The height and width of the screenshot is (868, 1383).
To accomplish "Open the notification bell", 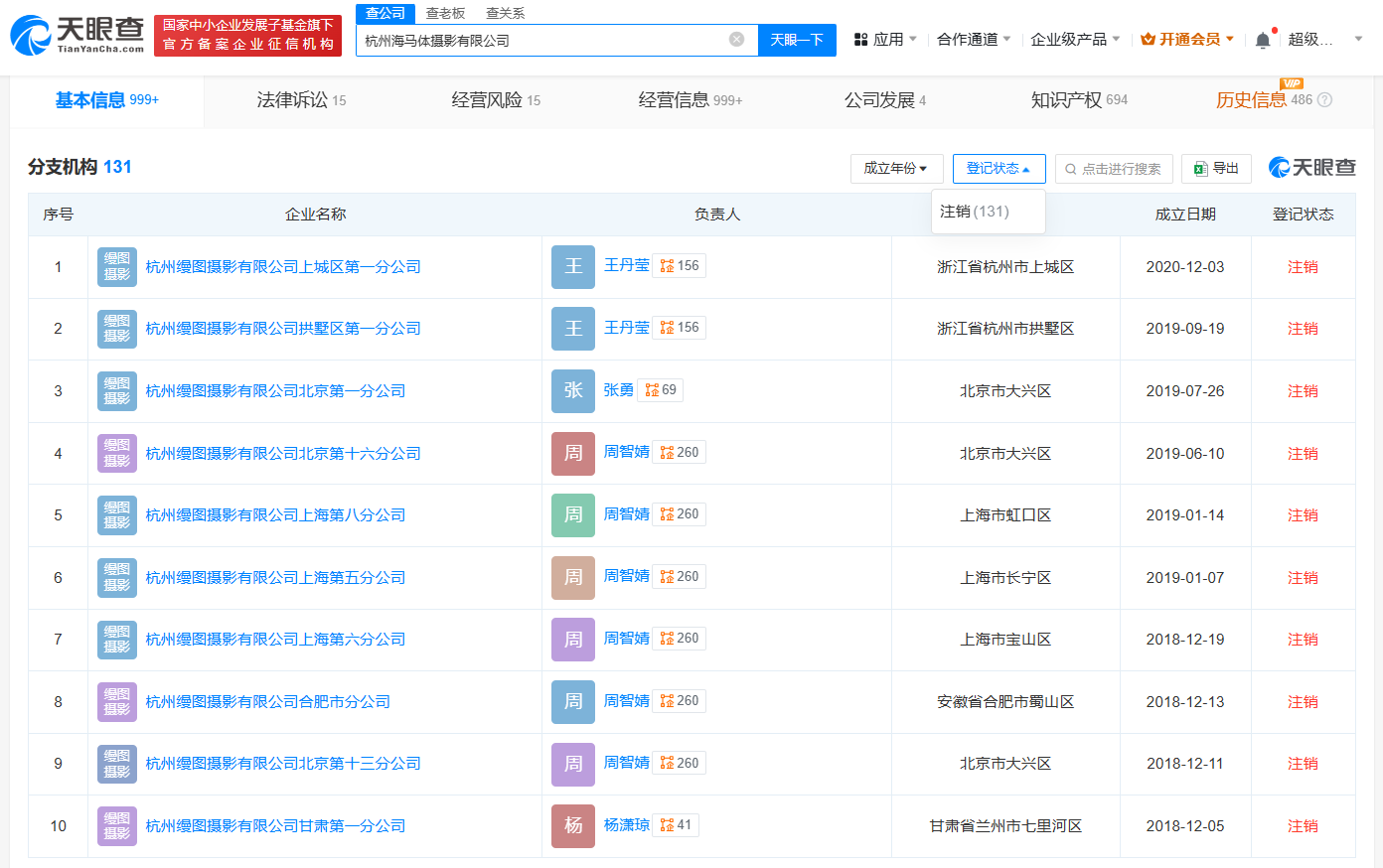I will (1262, 40).
